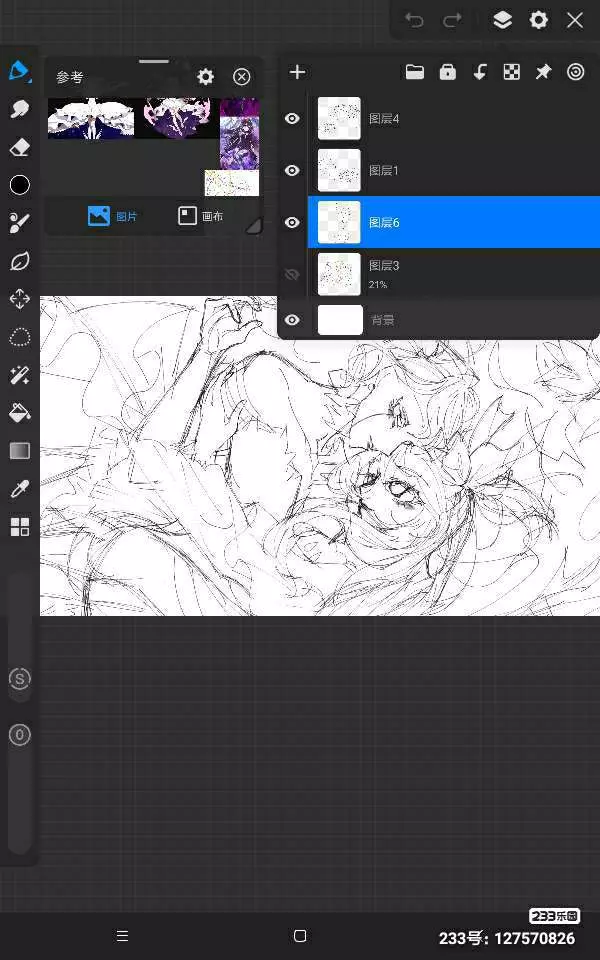Switch to the 画布 canvas tab
Image resolution: width=600 pixels, height=960 pixels.
(x=200, y=216)
